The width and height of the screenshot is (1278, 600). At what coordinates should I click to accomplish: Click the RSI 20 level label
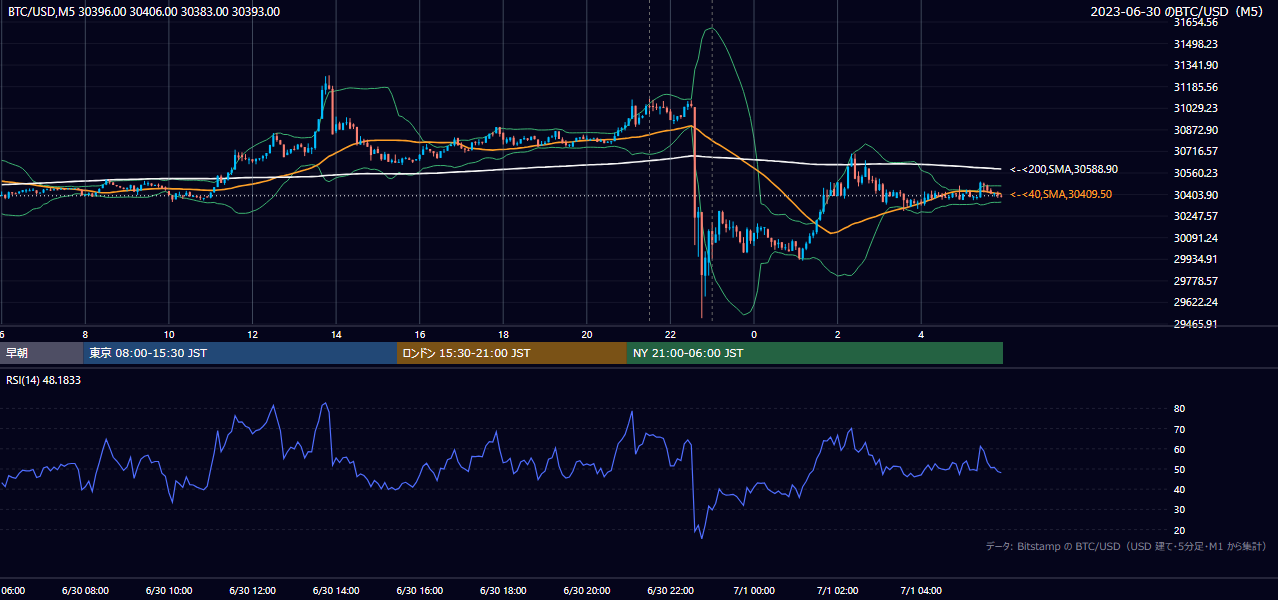1179,530
